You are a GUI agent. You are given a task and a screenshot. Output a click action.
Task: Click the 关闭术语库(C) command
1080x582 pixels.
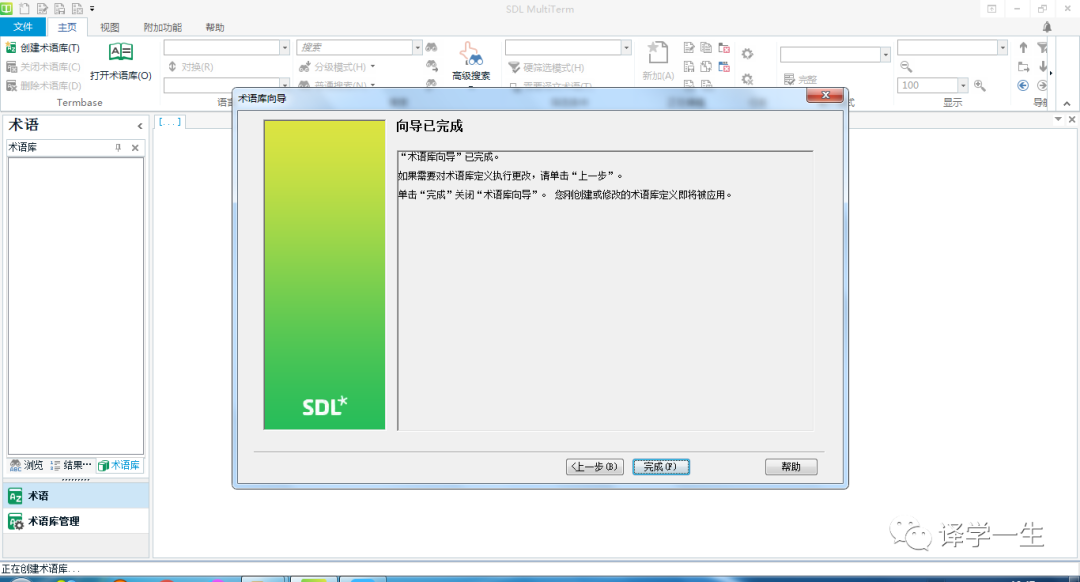43,67
